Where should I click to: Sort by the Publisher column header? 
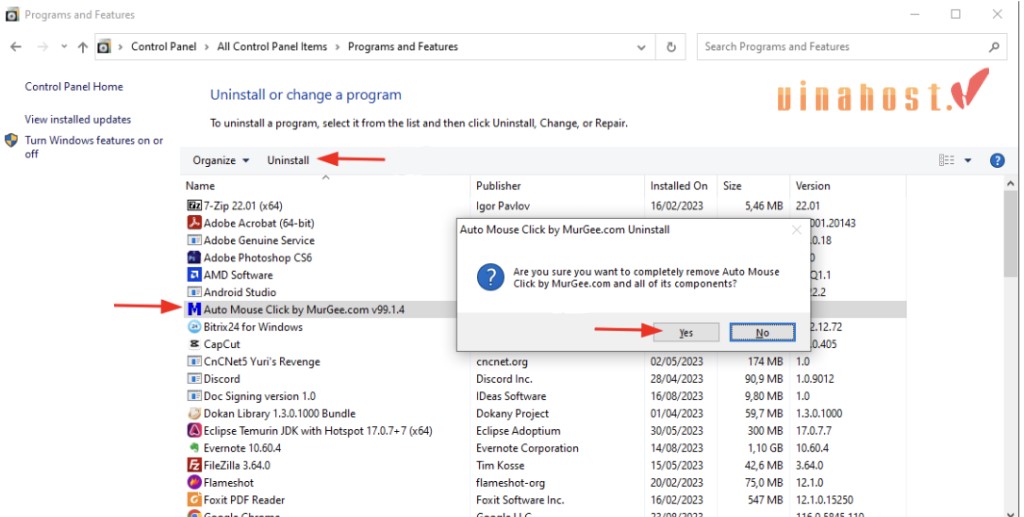[x=557, y=186]
